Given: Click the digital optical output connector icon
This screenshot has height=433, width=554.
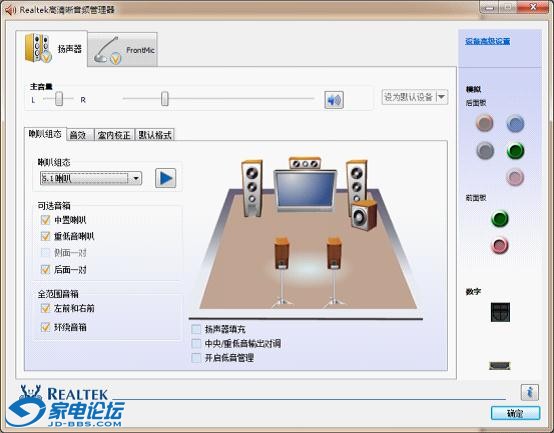Looking at the screenshot, I should click(500, 312).
